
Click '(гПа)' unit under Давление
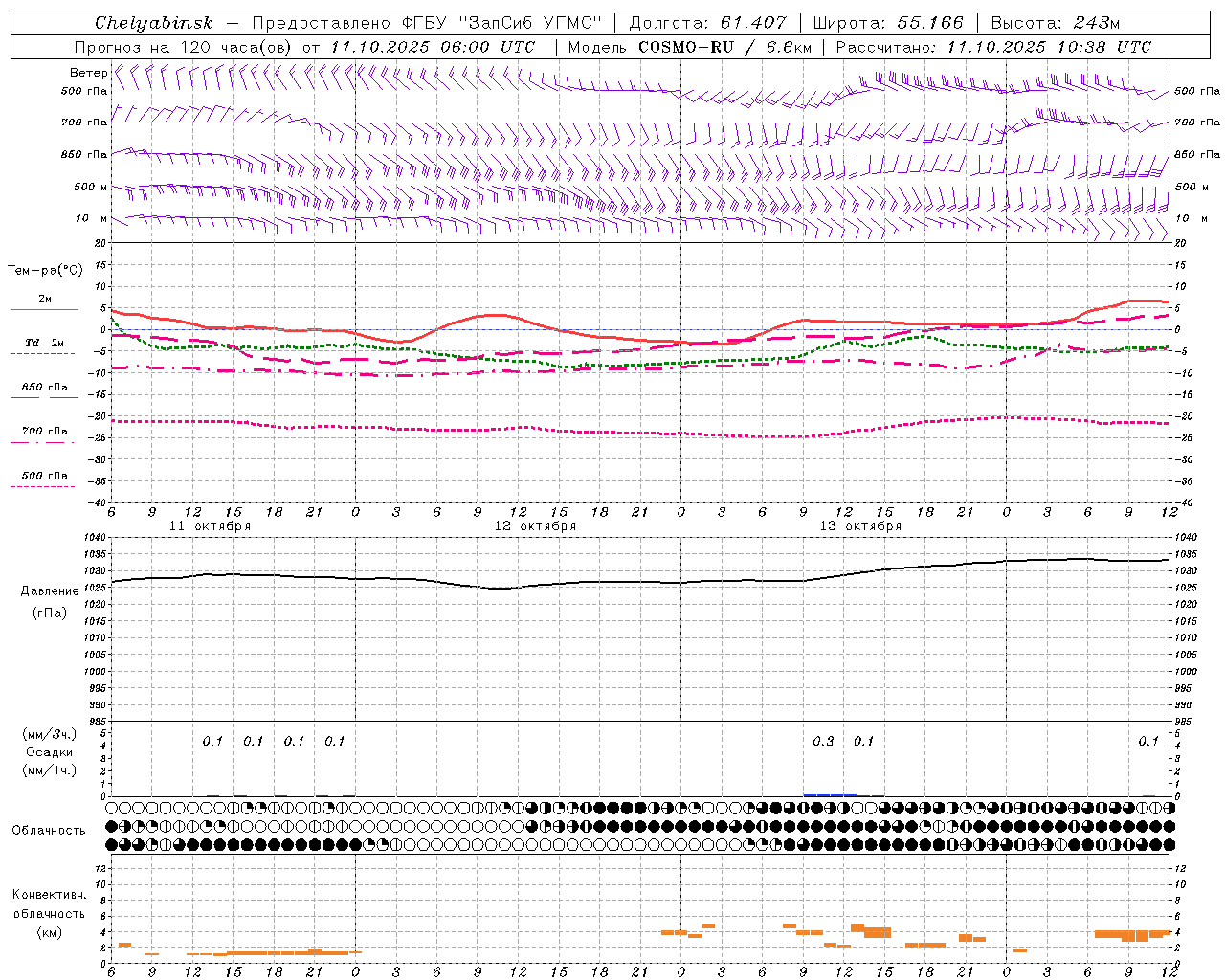pos(50,613)
